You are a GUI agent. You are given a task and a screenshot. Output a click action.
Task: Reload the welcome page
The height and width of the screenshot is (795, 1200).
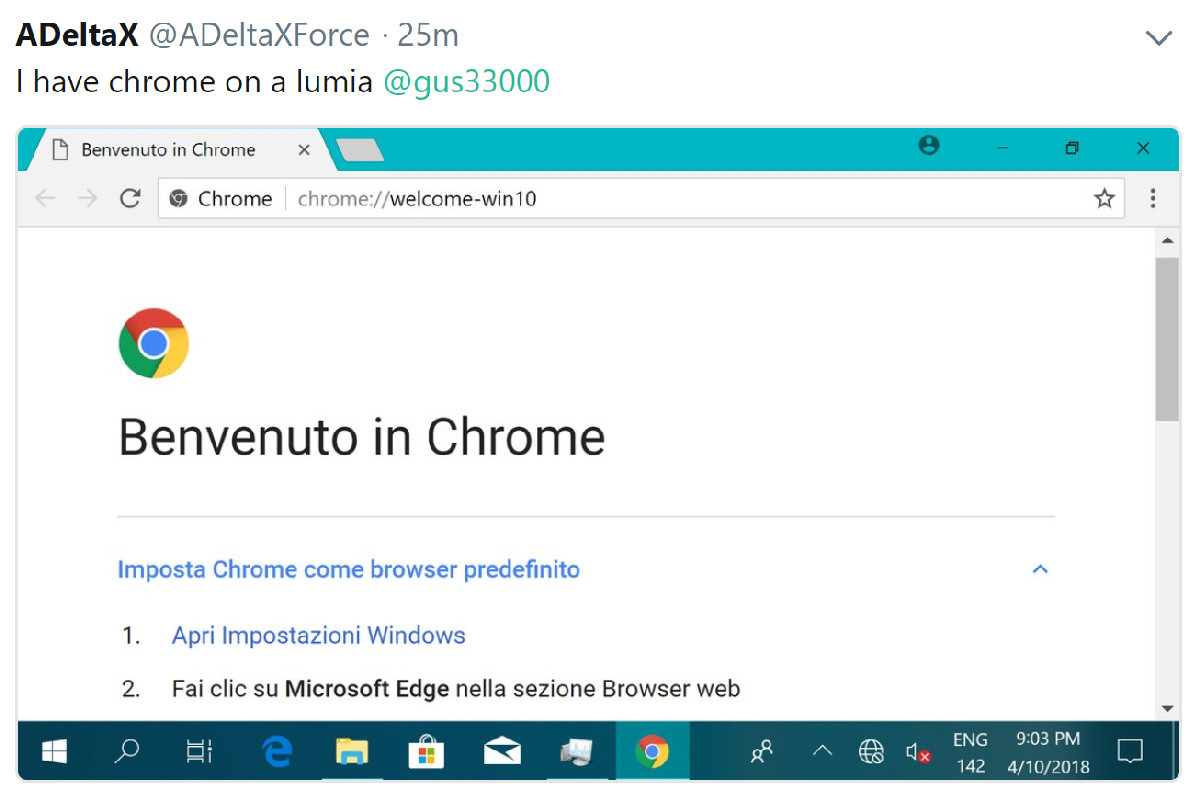coord(130,198)
